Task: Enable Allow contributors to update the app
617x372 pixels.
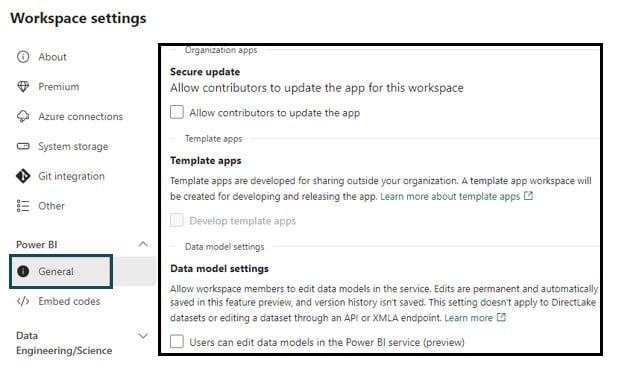Action: coord(177,112)
